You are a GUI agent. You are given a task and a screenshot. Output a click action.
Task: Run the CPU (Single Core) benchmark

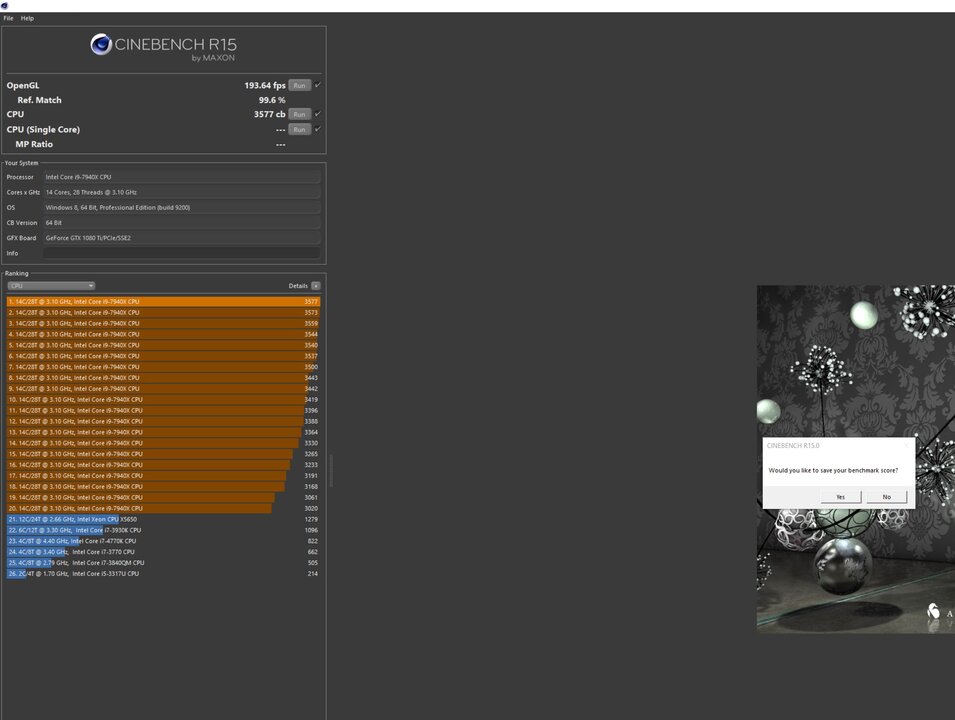299,129
